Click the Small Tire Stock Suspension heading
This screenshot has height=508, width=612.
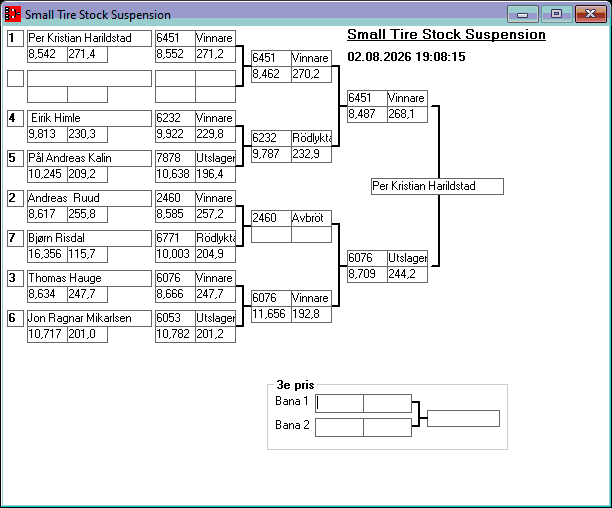(447, 35)
